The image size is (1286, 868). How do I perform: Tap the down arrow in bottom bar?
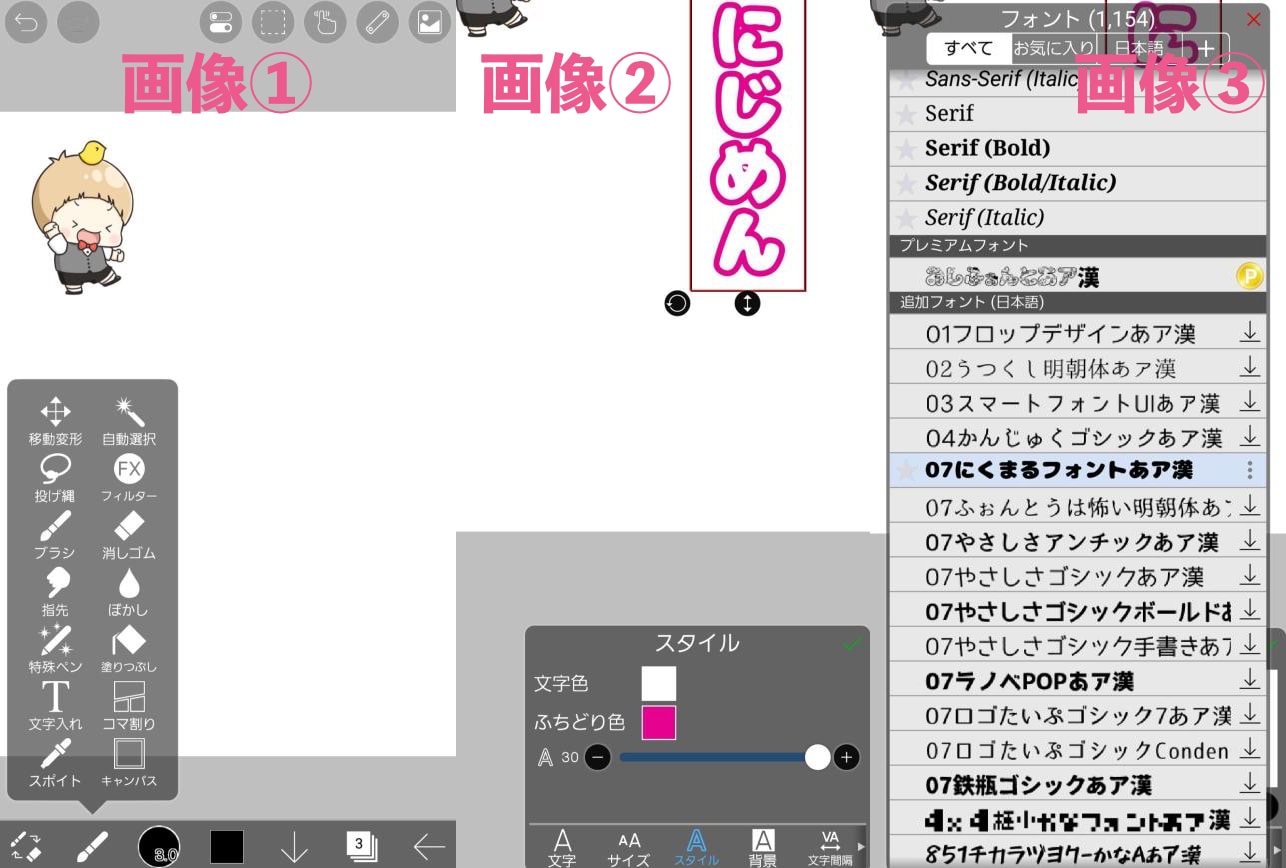[294, 847]
